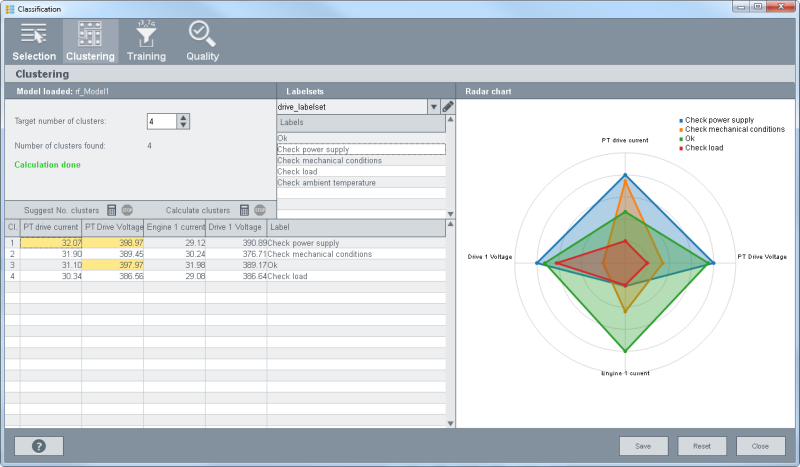Sort by PT Drive Voltage column header

pyautogui.click(x=112, y=228)
